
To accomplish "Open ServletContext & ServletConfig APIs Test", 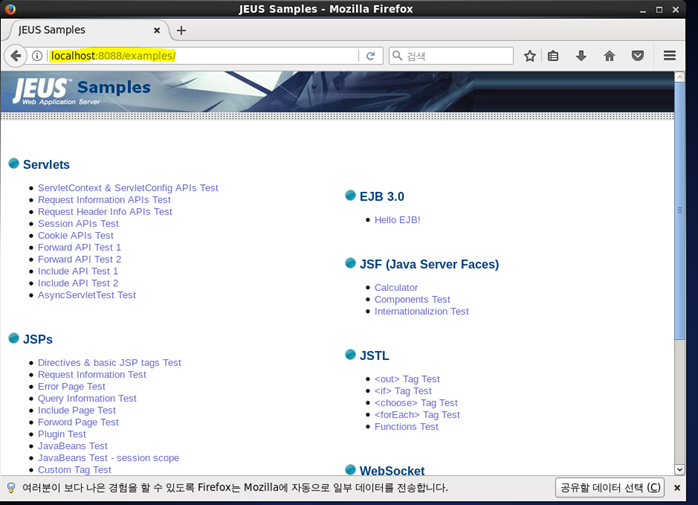I will [x=128, y=188].
